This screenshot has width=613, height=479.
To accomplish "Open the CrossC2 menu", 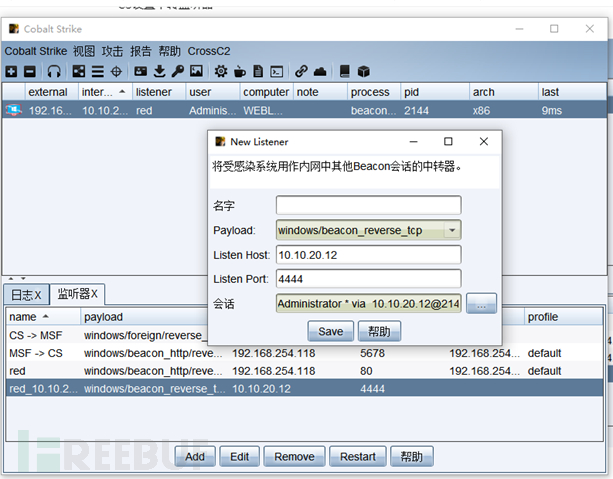I will tap(209, 51).
